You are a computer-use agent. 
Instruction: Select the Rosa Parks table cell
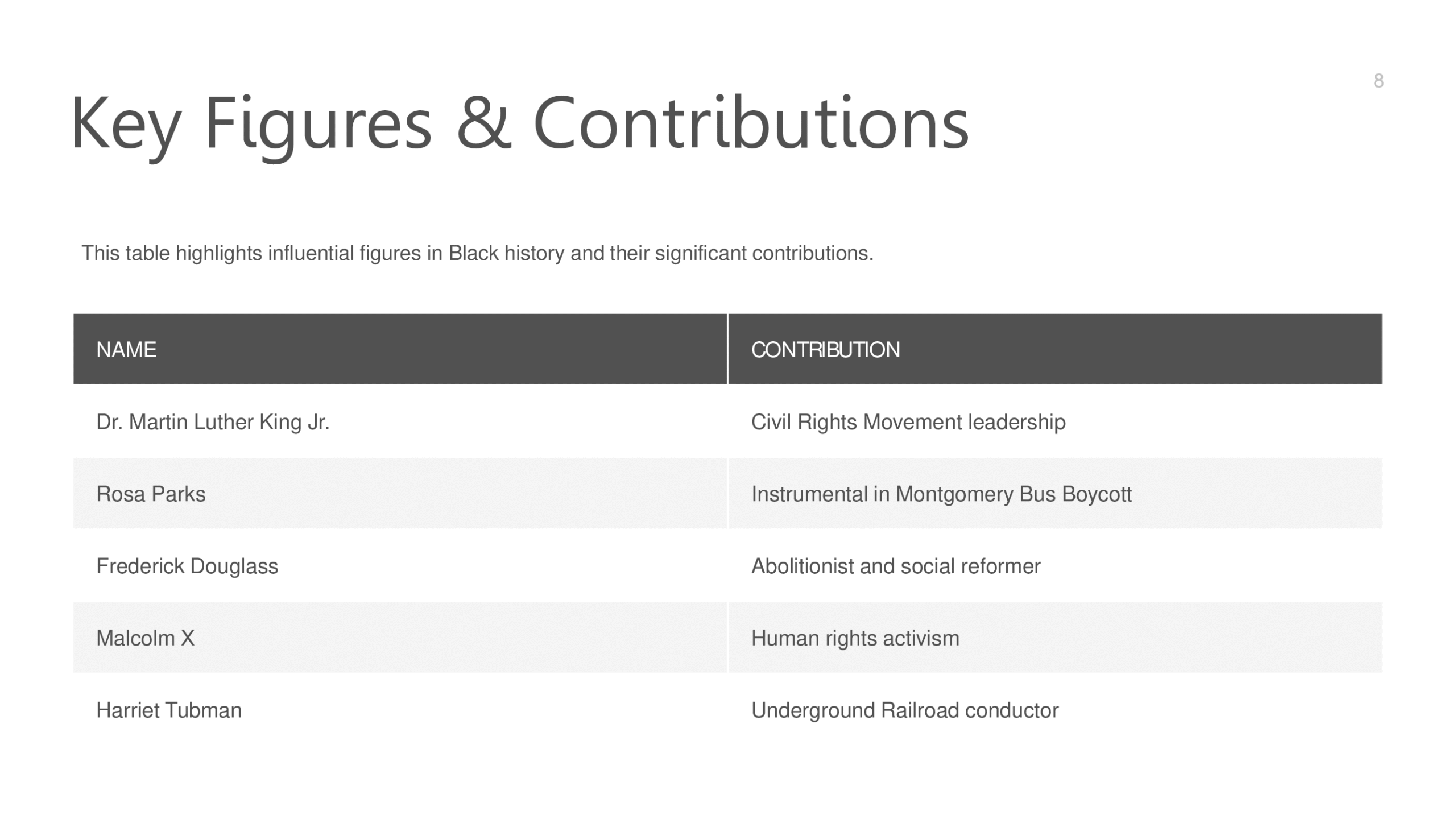(151, 494)
